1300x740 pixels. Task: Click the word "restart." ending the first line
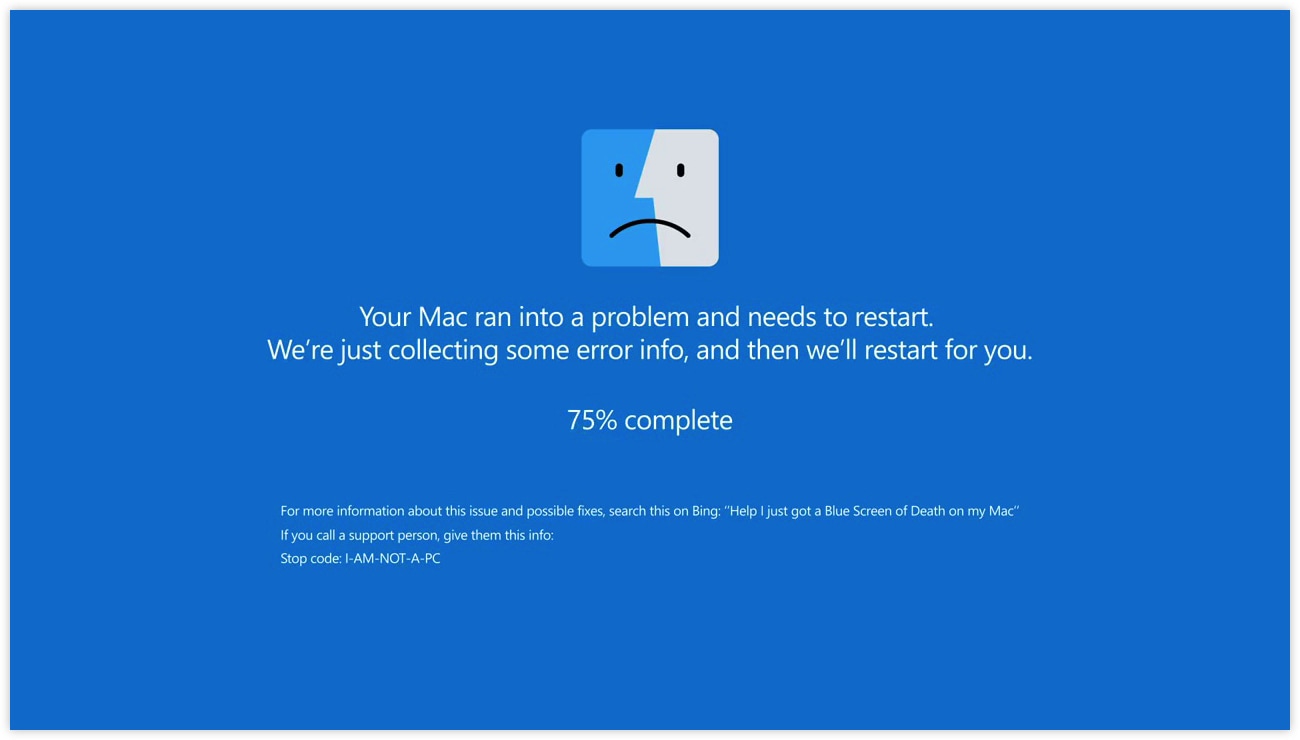point(893,317)
